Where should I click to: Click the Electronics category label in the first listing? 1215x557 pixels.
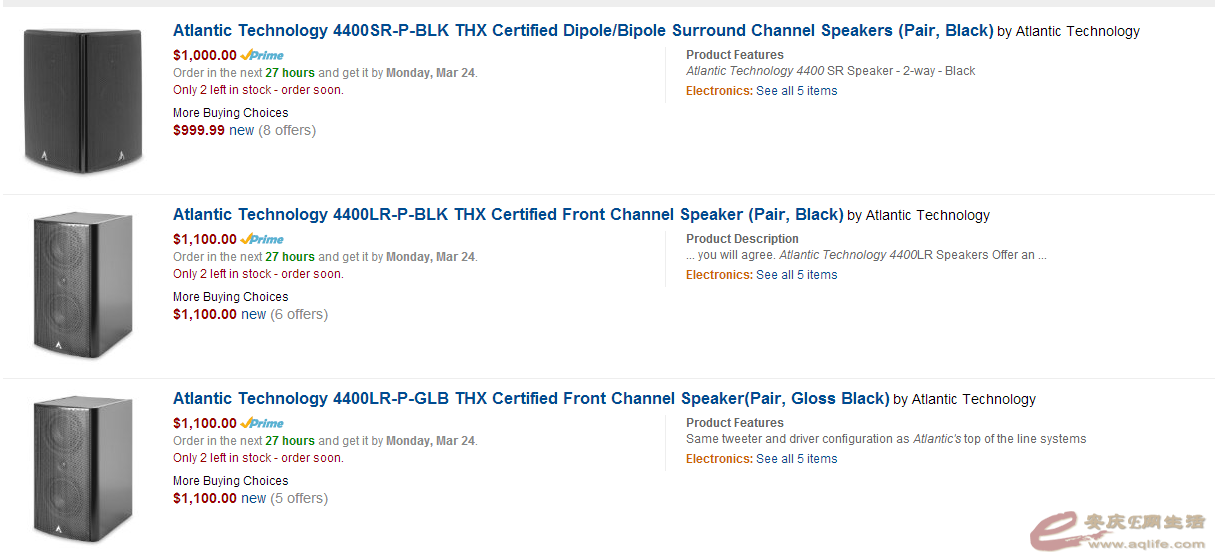coord(718,91)
